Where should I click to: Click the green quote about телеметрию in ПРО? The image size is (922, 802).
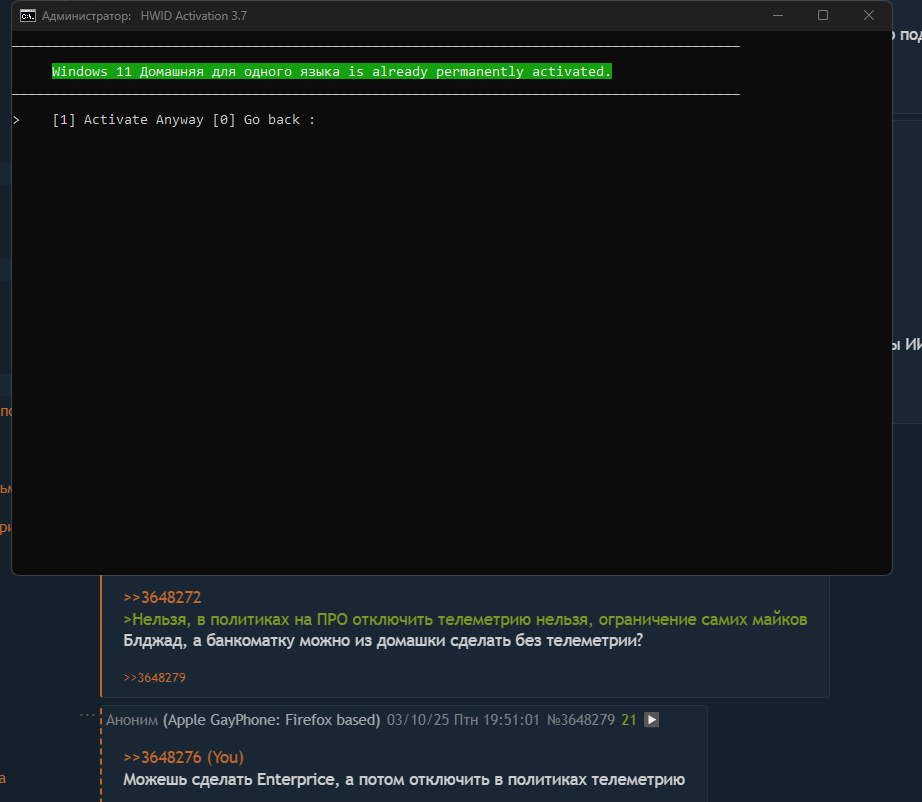465,620
